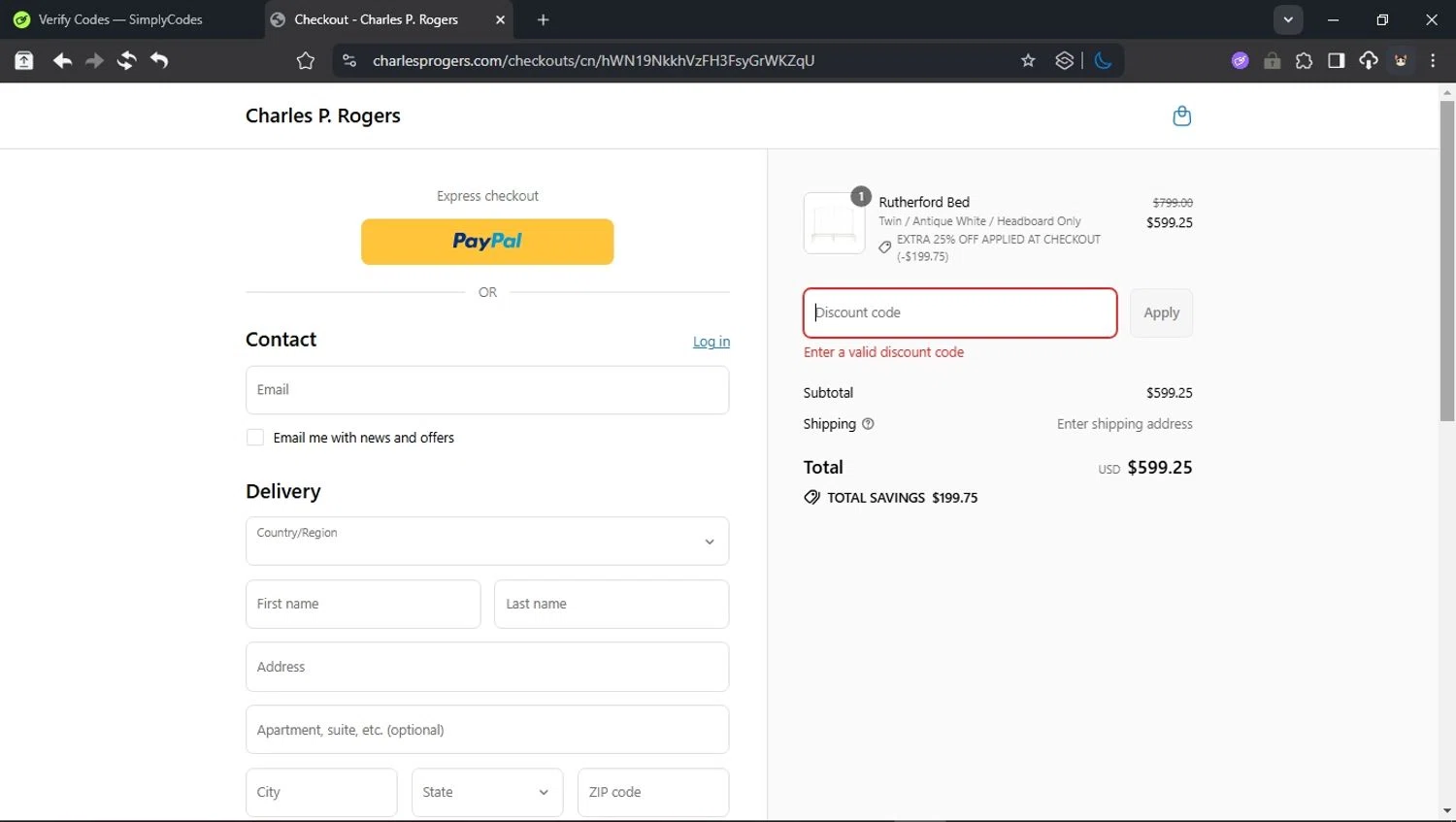Image resolution: width=1456 pixels, height=822 pixels.
Task: Click the First name field
Action: [x=363, y=604]
